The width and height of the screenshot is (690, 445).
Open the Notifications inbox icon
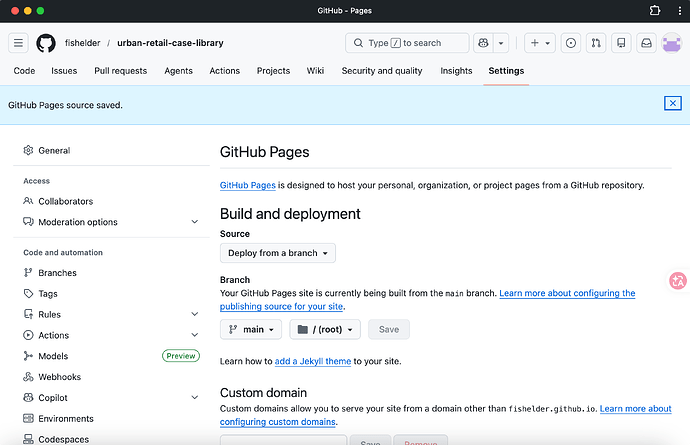point(646,43)
